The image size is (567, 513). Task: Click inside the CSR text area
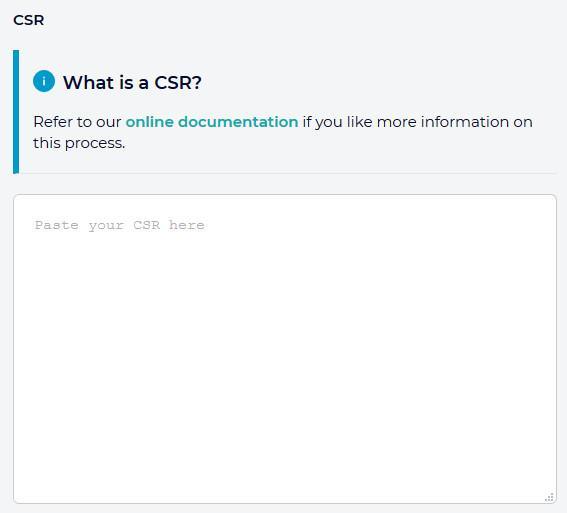point(285,349)
